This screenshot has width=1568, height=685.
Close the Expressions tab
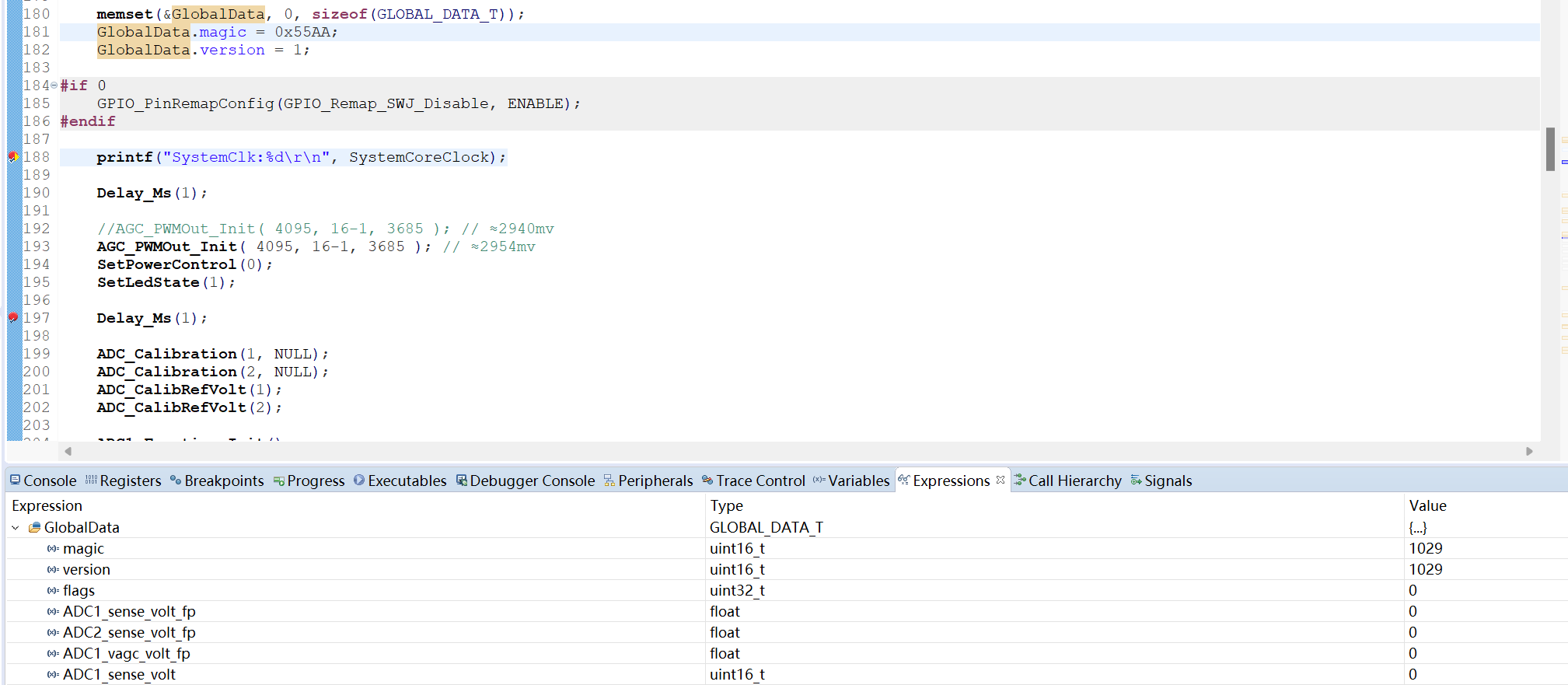pyautogui.click(x=1001, y=480)
